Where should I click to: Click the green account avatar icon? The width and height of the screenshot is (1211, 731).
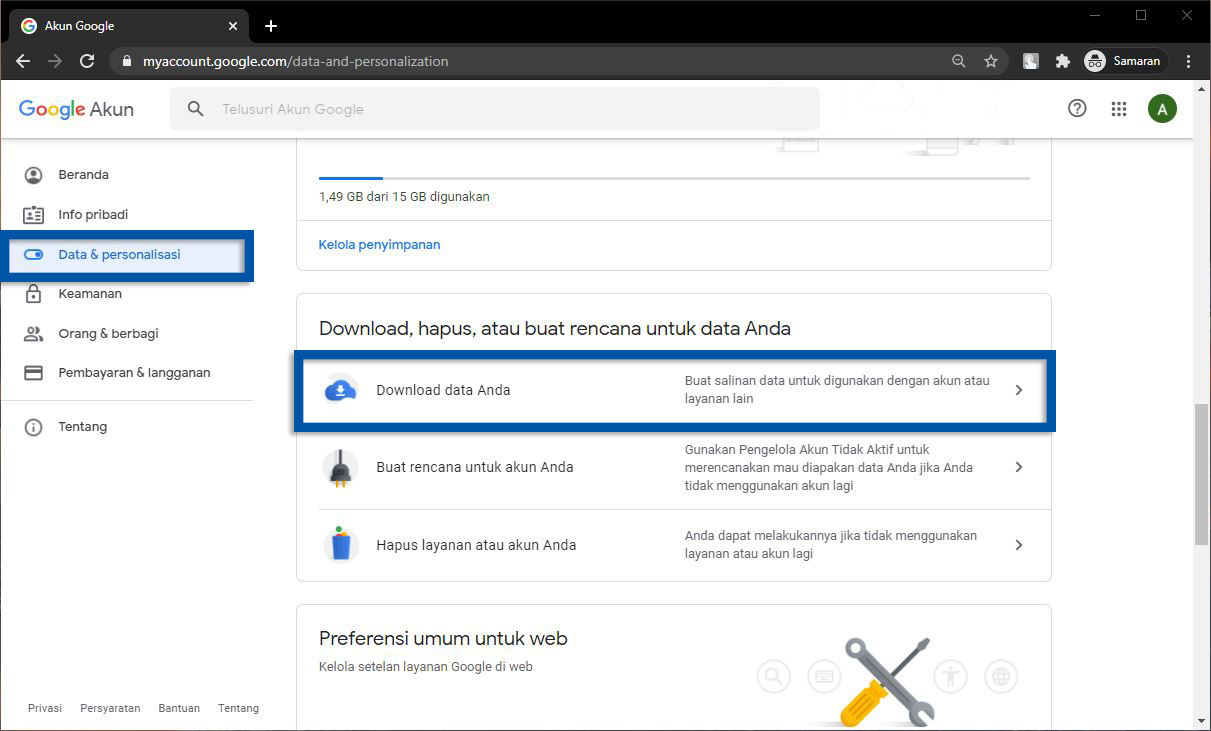click(x=1161, y=109)
